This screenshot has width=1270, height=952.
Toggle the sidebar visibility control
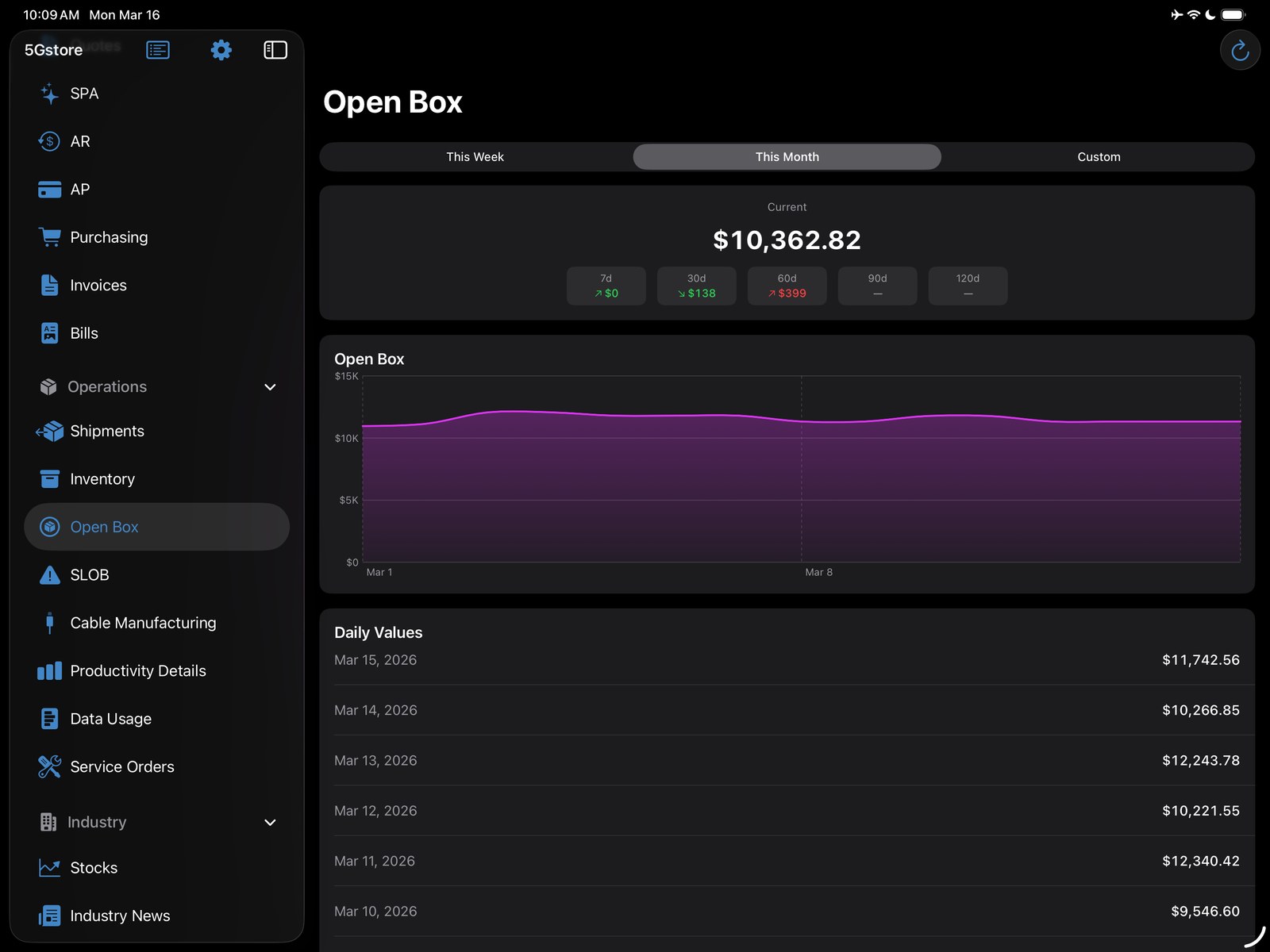coord(275,49)
